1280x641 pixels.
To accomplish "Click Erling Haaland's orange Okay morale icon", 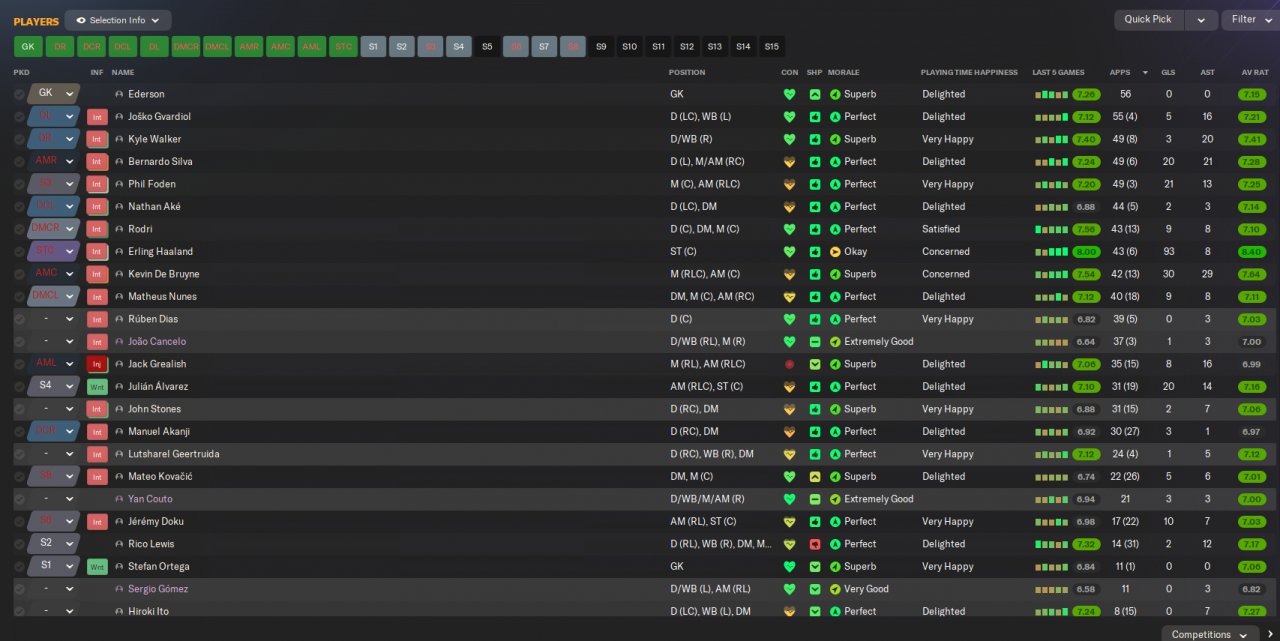I will pos(835,252).
